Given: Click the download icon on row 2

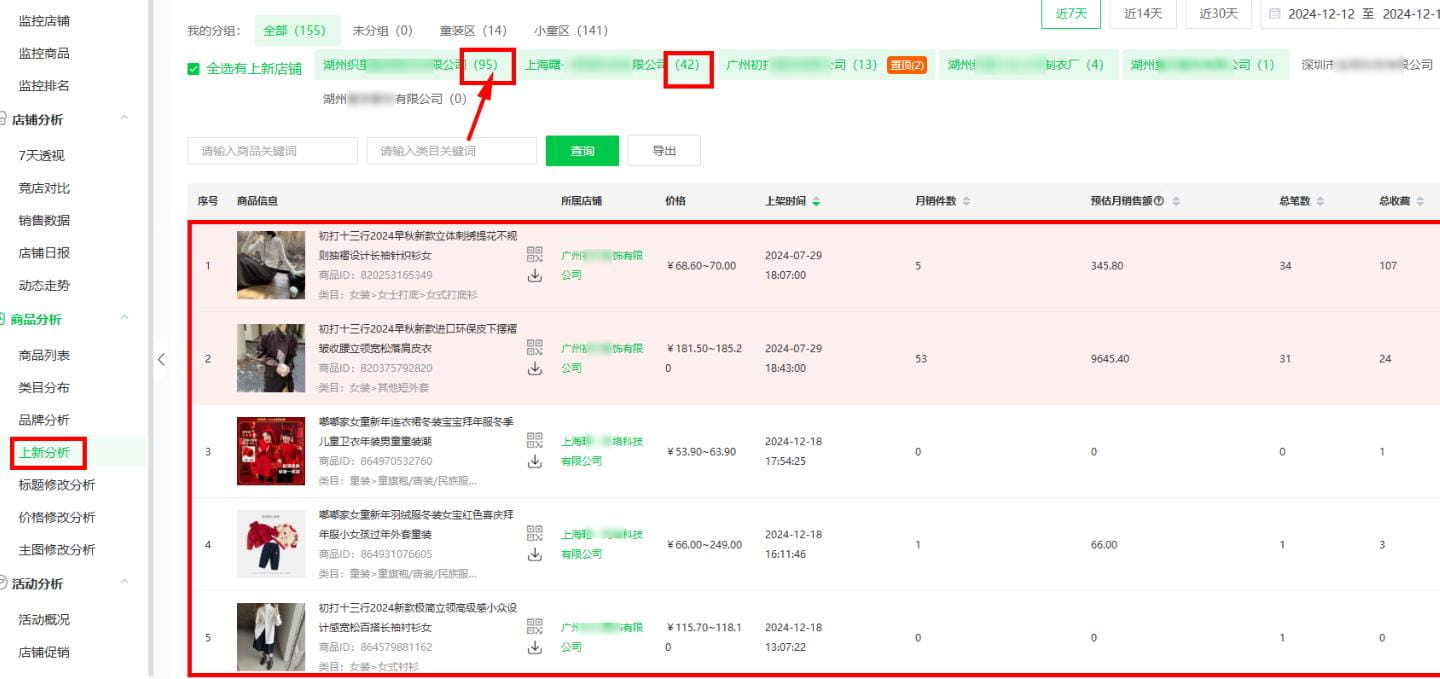Looking at the screenshot, I should [x=533, y=368].
